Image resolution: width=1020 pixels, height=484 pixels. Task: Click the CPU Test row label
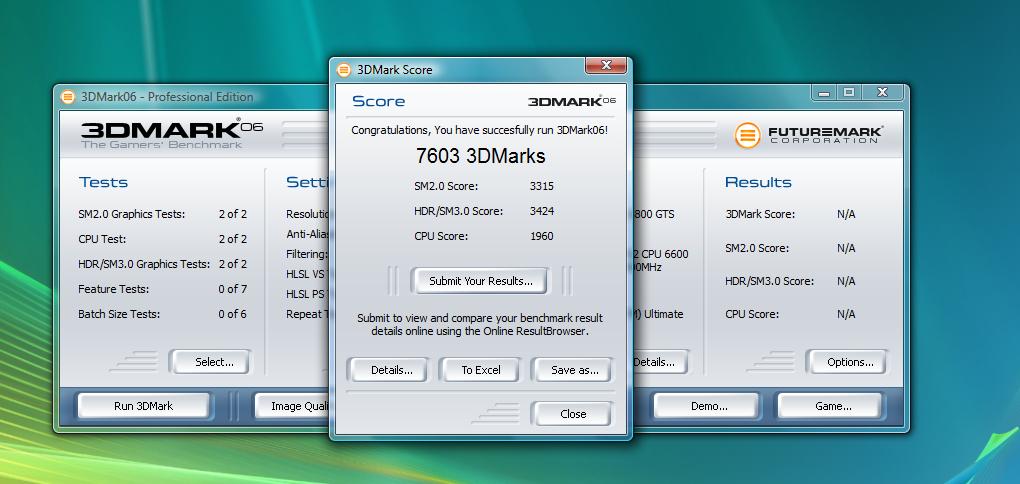(102, 239)
